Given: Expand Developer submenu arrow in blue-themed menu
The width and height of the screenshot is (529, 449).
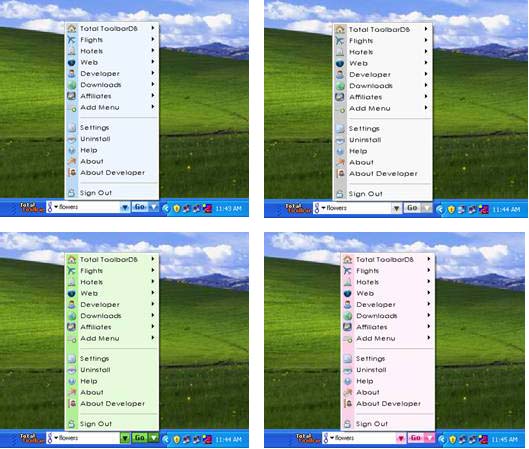Looking at the screenshot, I should (x=153, y=73).
